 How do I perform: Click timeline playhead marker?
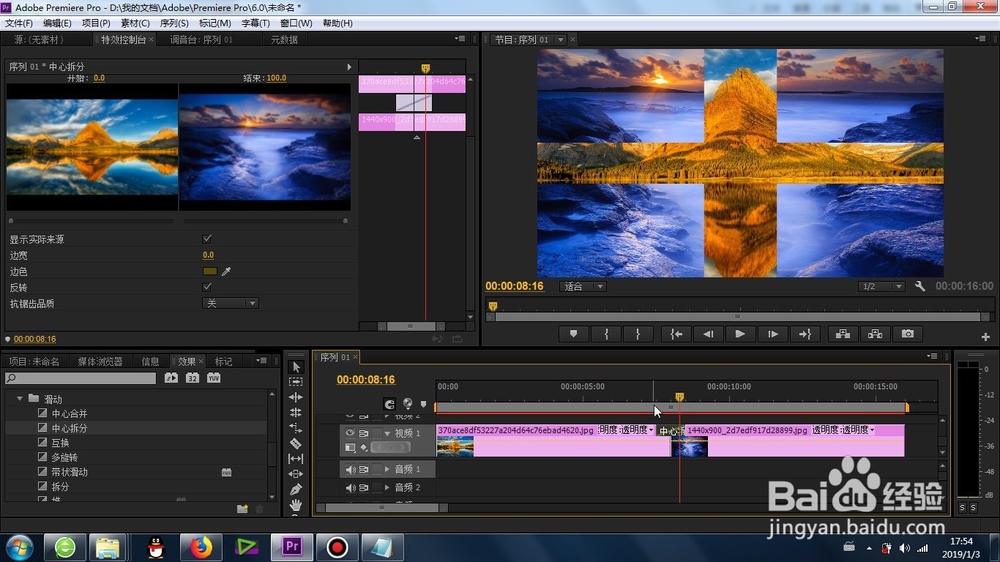click(680, 397)
